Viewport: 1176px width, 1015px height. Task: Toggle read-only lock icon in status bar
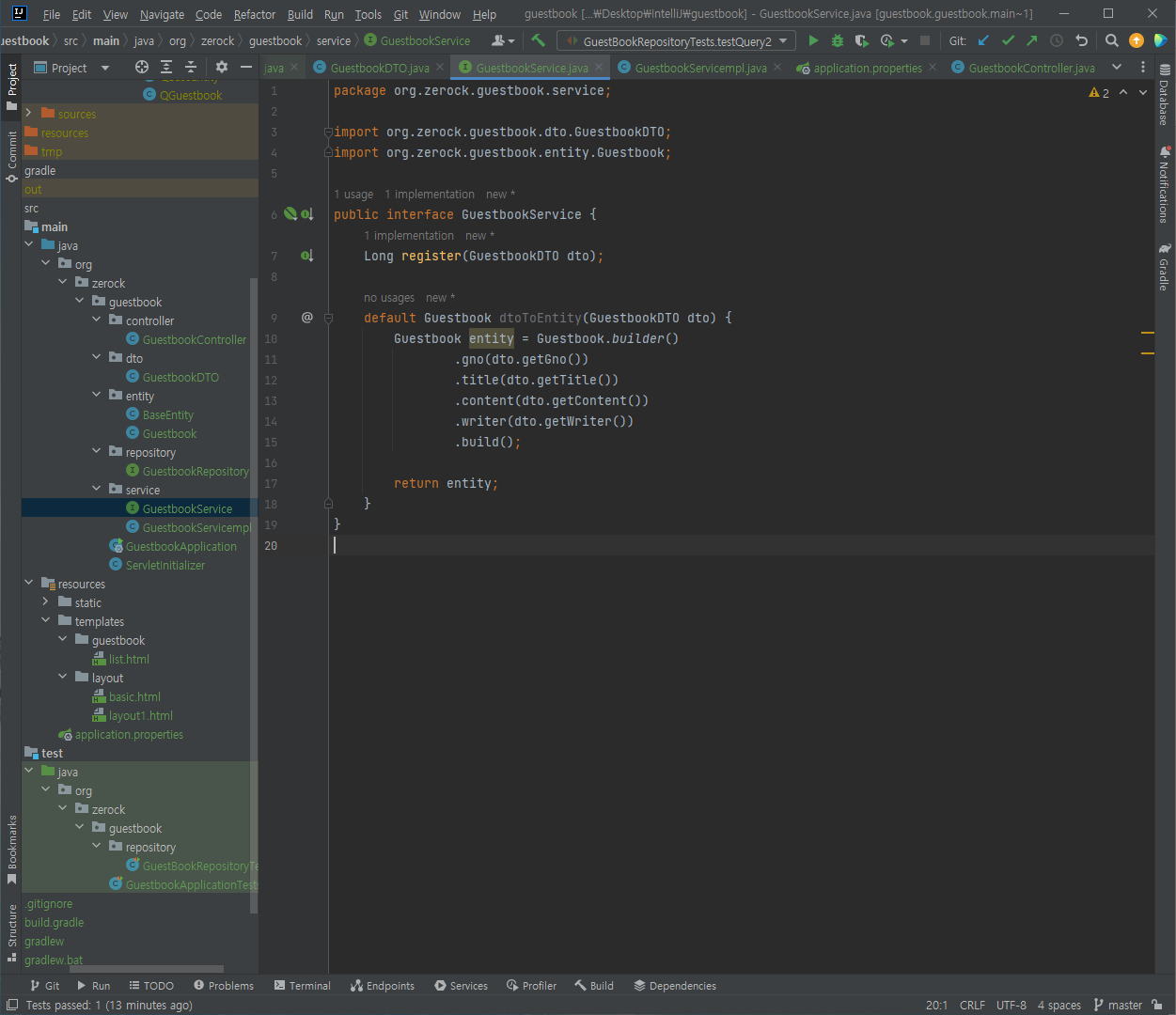click(1158, 1005)
